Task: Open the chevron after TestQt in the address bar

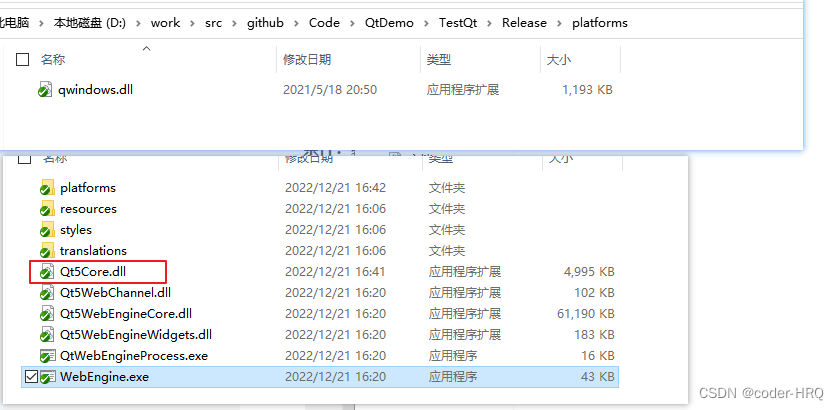Action: pos(490,23)
